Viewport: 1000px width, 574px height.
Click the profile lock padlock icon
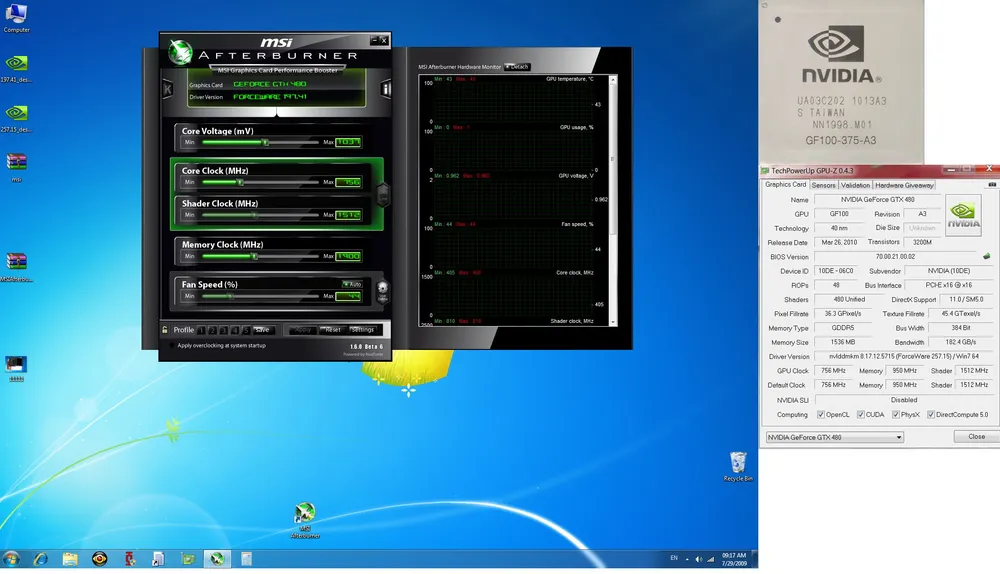click(x=165, y=329)
